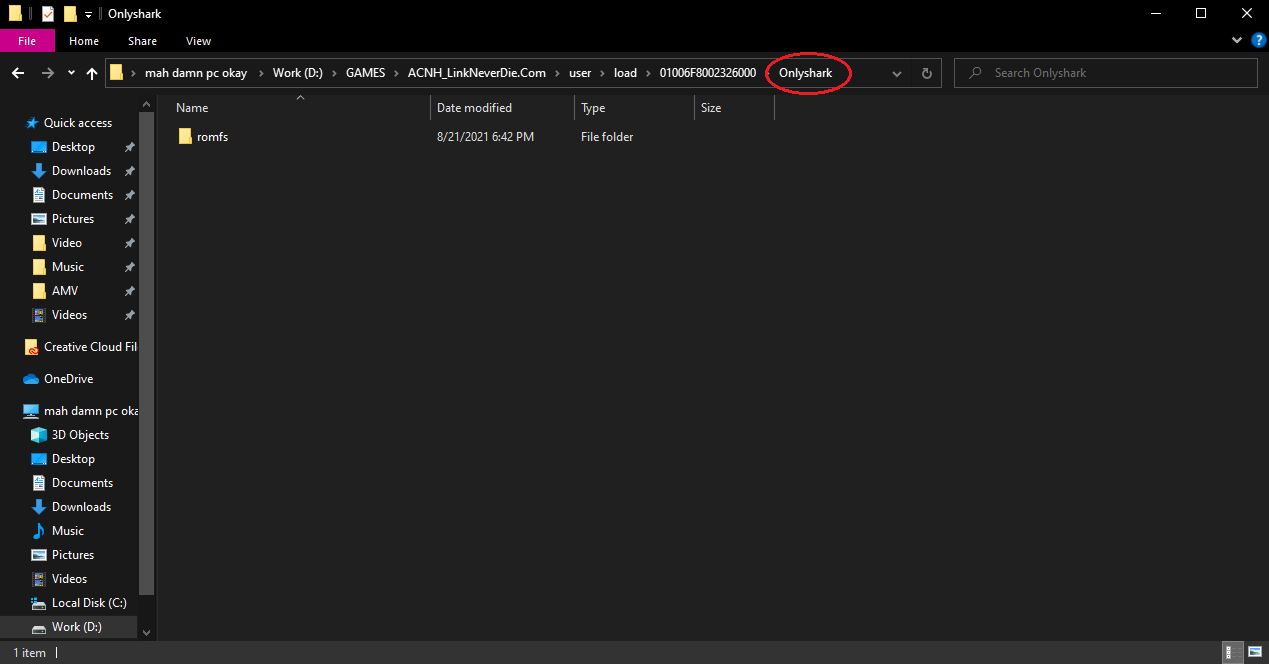This screenshot has height=664, width=1269.
Task: Click Properties icon in quick access toolbar
Action: (x=47, y=14)
